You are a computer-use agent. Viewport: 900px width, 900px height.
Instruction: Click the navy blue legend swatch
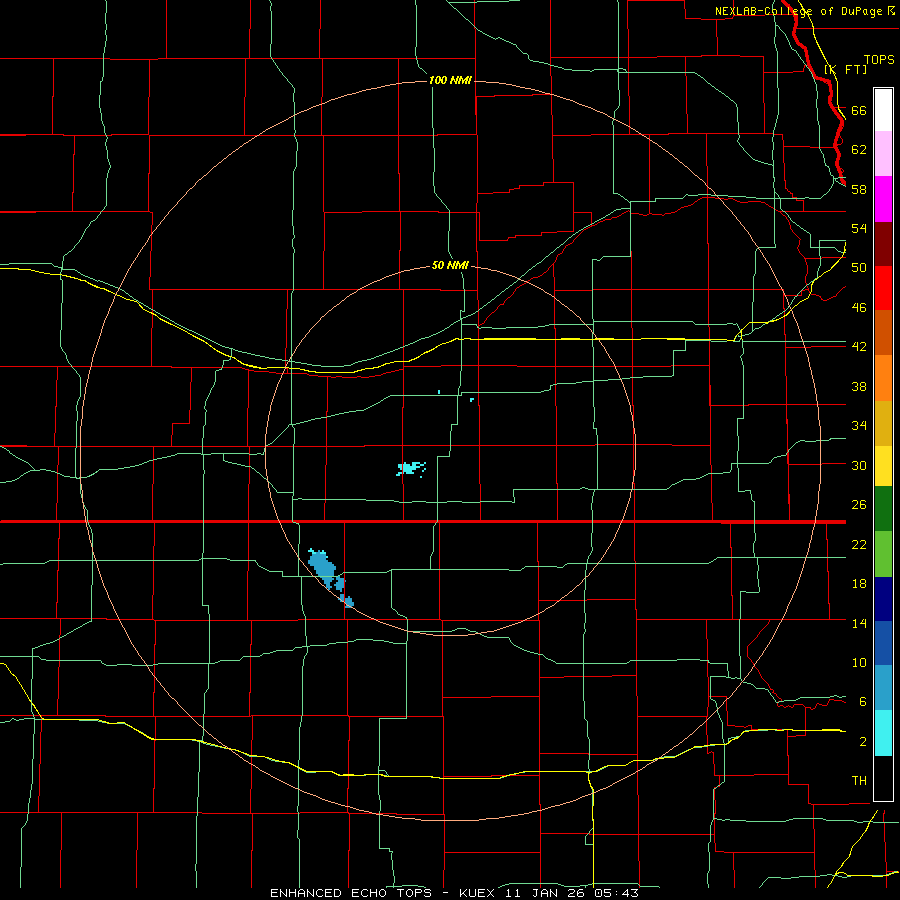click(883, 599)
